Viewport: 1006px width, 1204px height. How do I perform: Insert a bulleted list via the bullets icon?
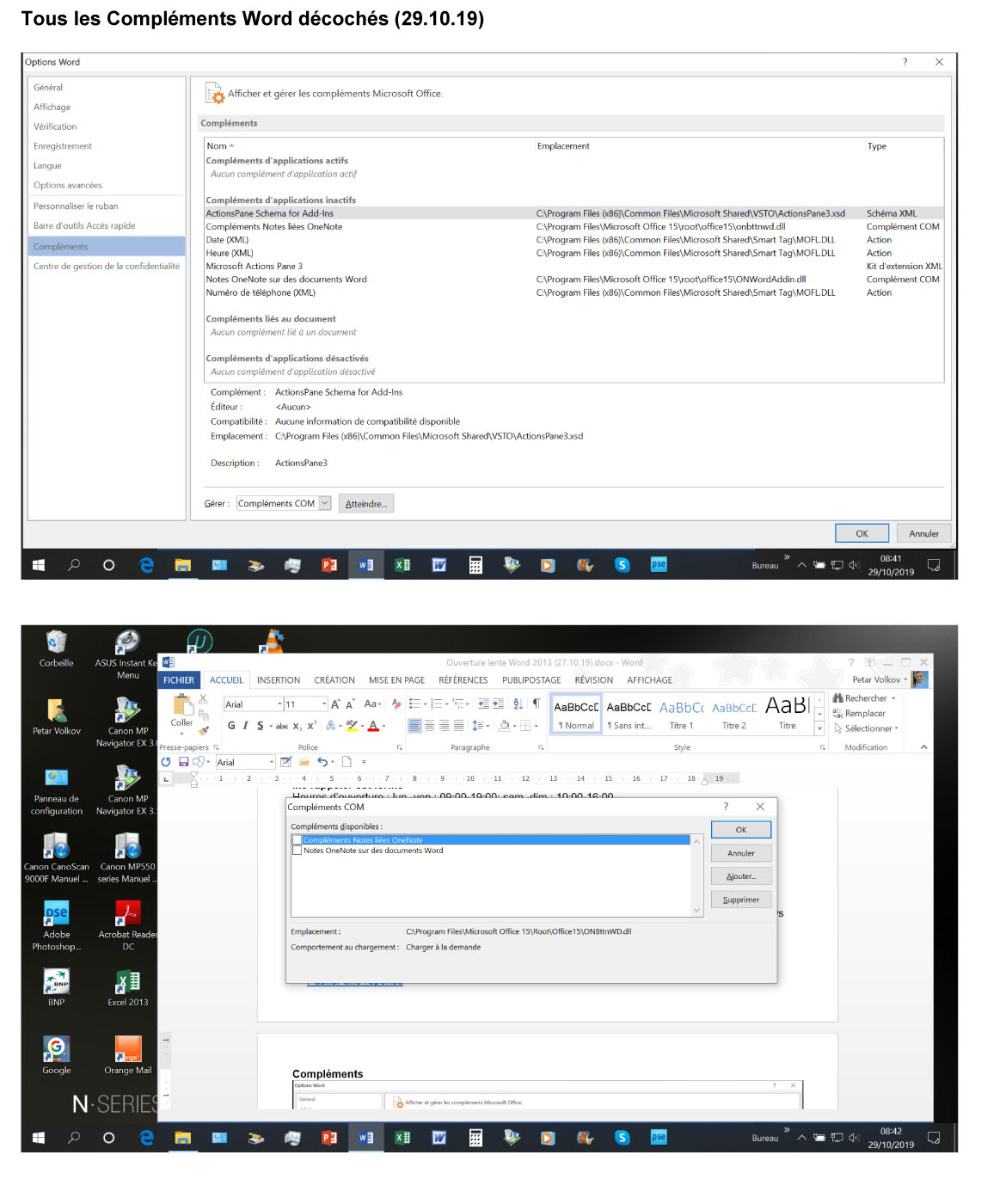(x=415, y=703)
